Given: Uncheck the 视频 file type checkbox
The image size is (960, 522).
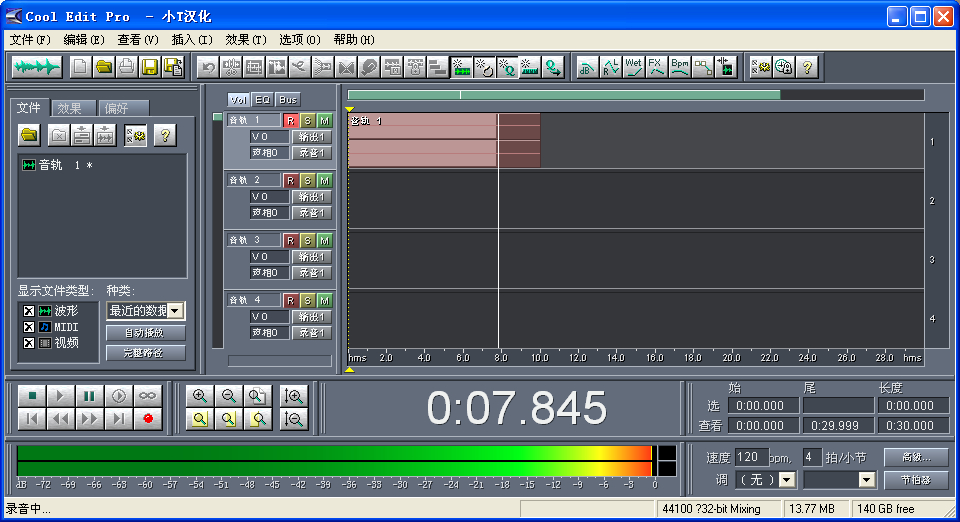Looking at the screenshot, I should (x=29, y=343).
